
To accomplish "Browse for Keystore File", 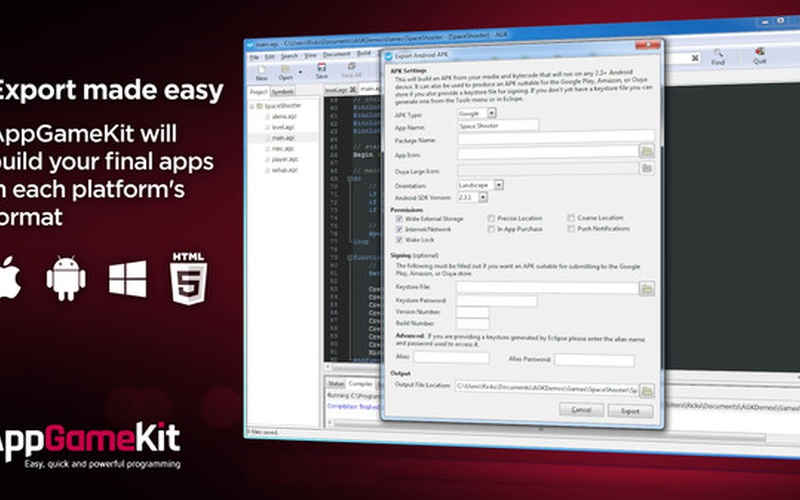I will [x=646, y=288].
